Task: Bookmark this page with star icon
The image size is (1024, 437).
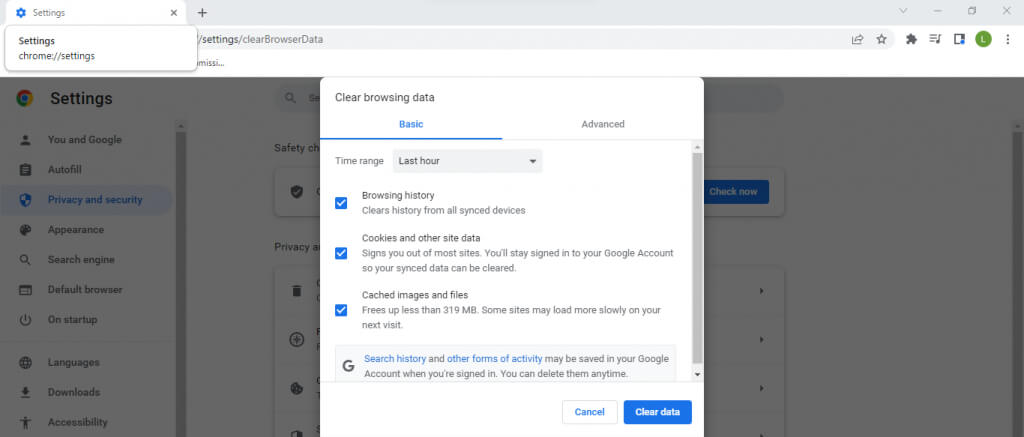Action: [x=881, y=39]
